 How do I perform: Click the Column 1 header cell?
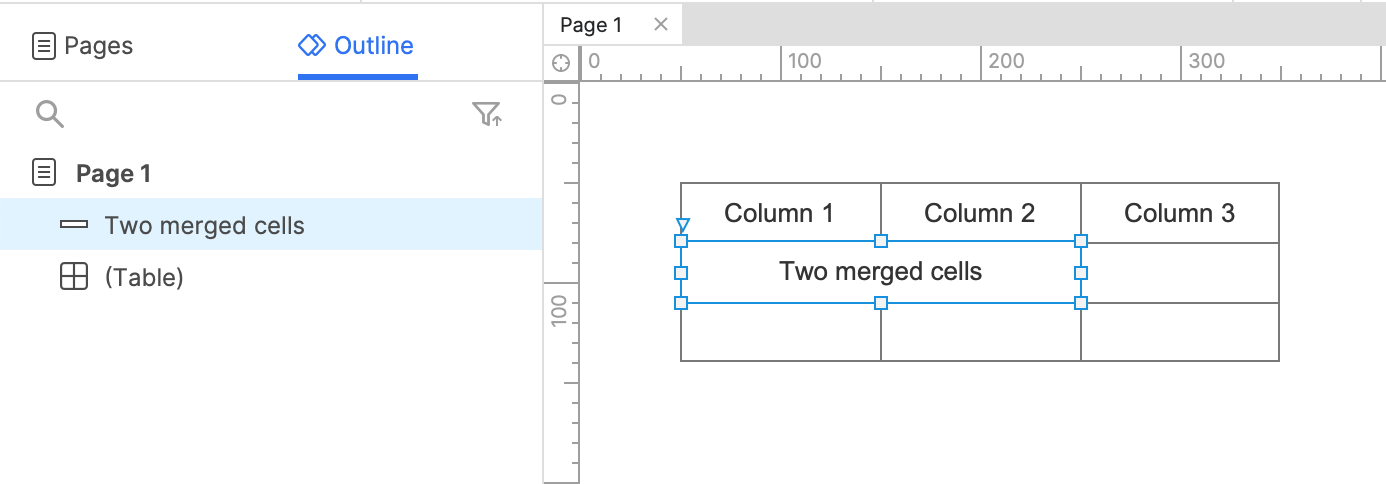click(780, 212)
